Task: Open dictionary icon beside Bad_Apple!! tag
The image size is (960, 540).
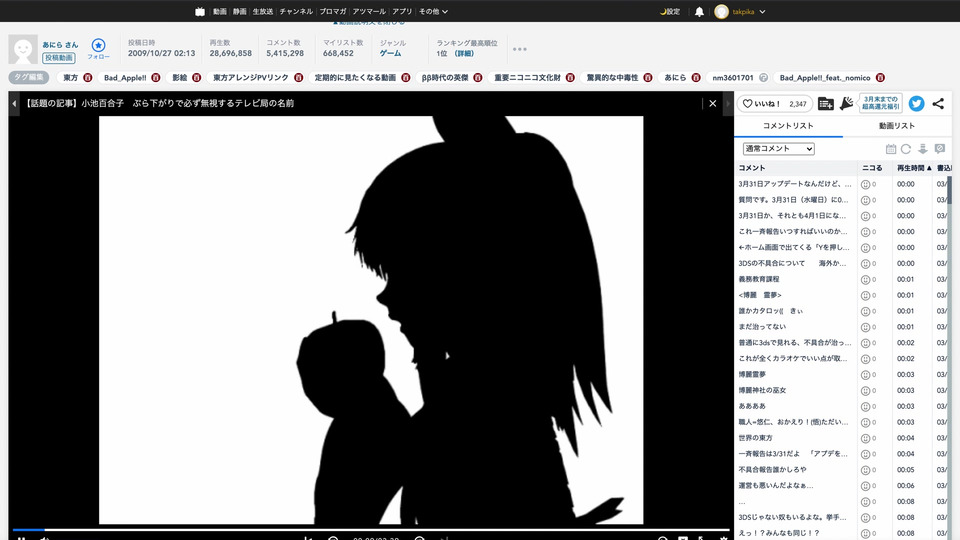Action: (x=156, y=78)
